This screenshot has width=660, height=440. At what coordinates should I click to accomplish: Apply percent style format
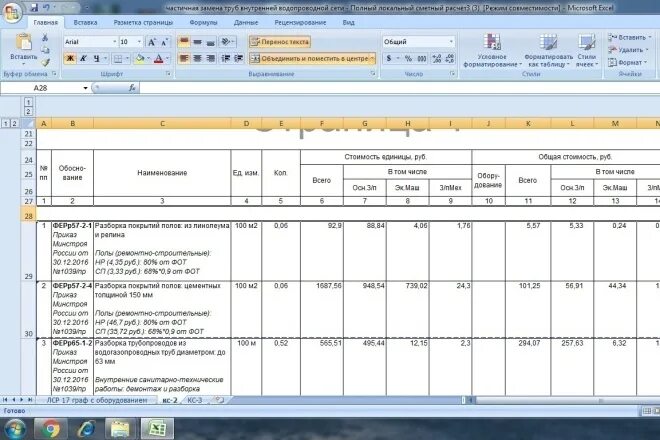pyautogui.click(x=408, y=59)
